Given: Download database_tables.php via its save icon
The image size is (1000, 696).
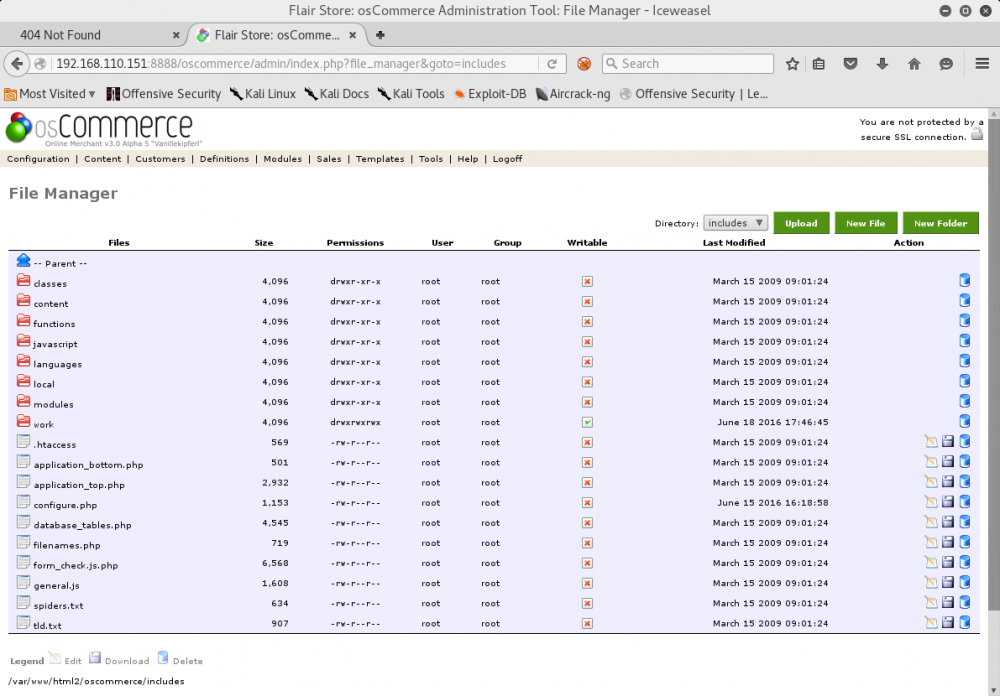Looking at the screenshot, I should [948, 522].
